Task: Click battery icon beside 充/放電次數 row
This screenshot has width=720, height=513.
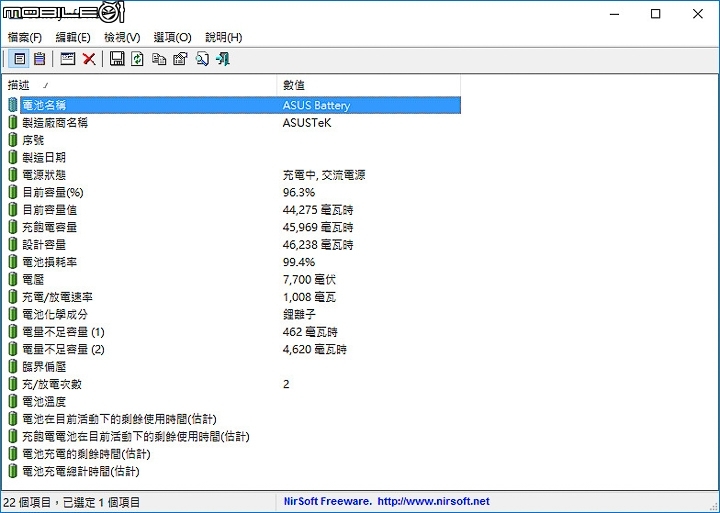Action: pos(13,384)
